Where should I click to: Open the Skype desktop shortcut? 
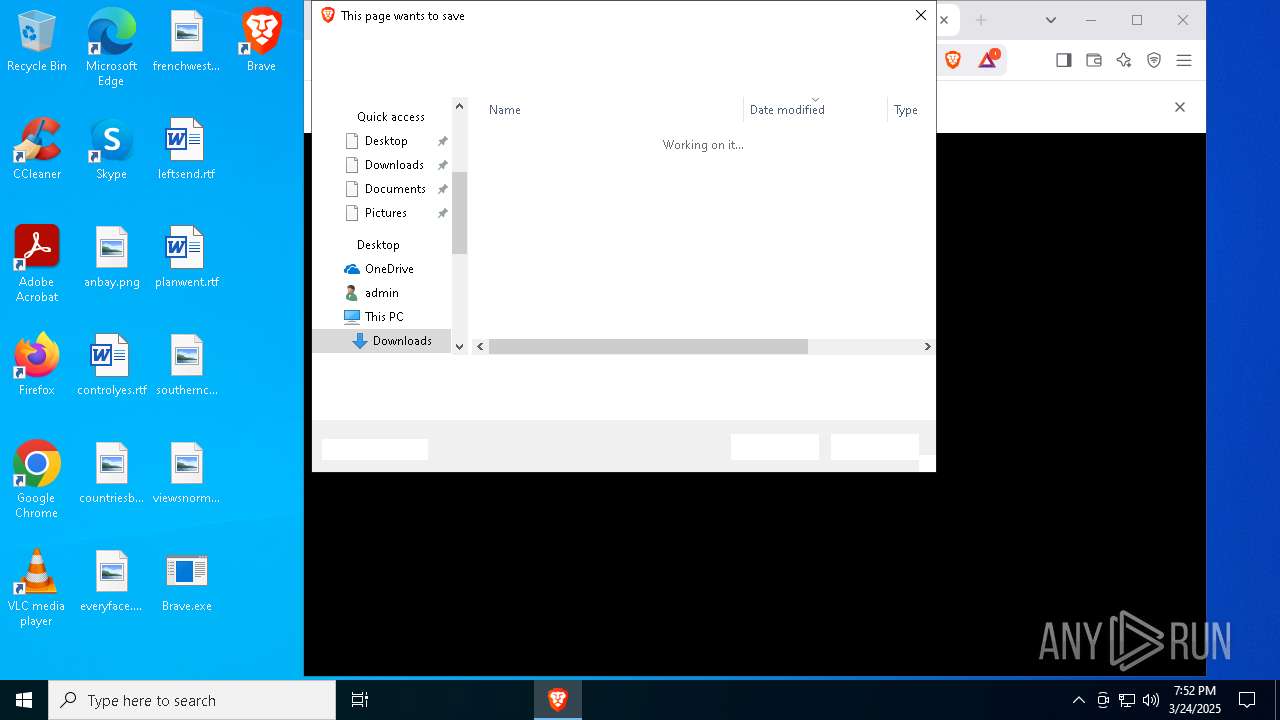111,149
